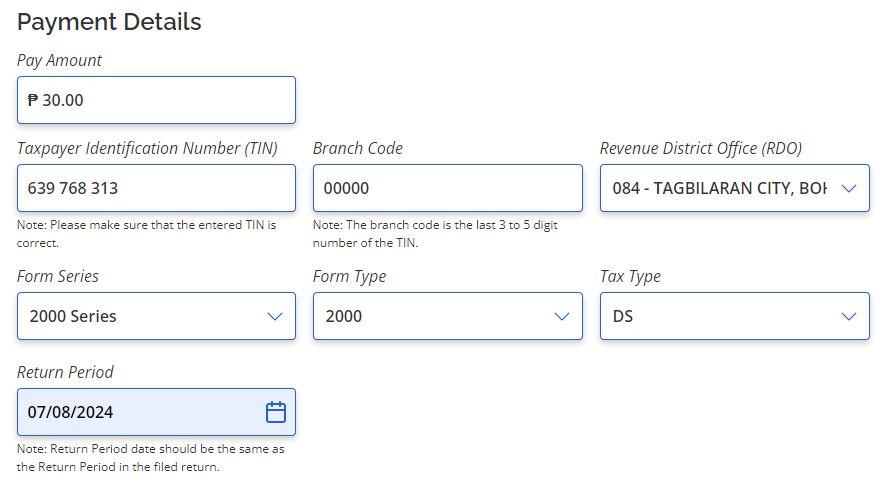This screenshot has height=482, width=892.
Task: Click the date text 07/08/2024
Action: (71, 412)
